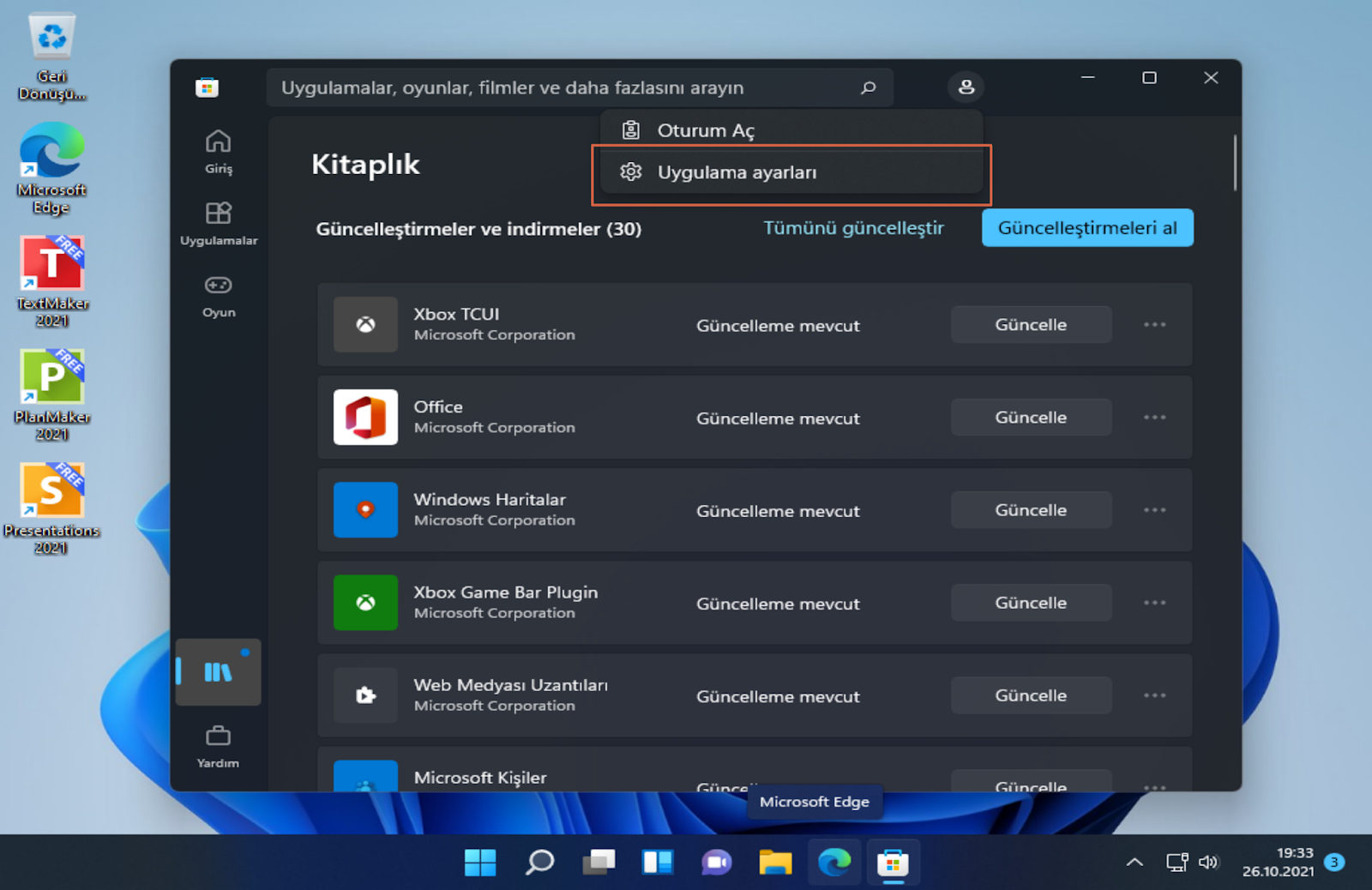Click Windows Haritalar app name text

490,500
